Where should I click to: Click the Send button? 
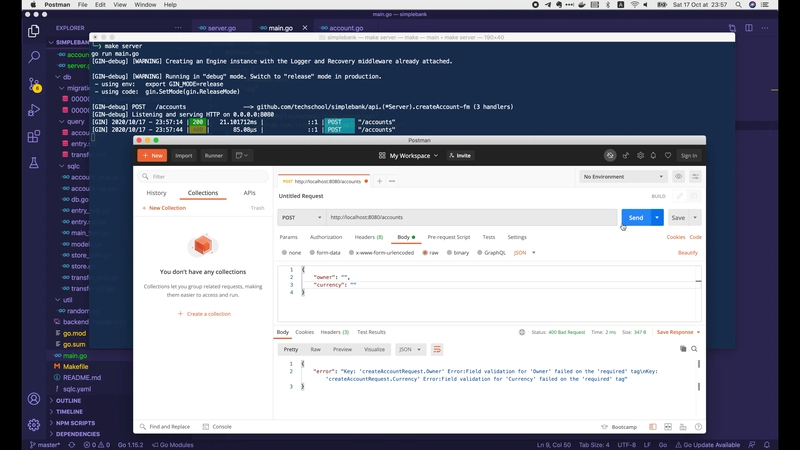(635, 217)
